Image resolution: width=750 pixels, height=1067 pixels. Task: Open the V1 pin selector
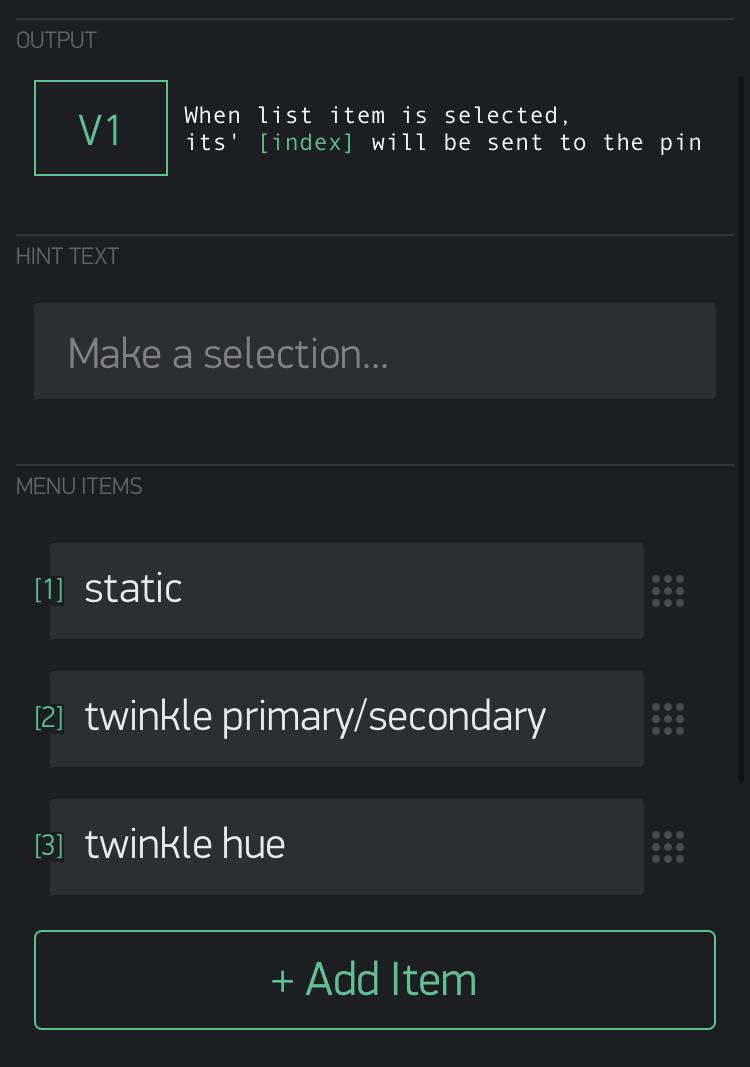pos(101,129)
